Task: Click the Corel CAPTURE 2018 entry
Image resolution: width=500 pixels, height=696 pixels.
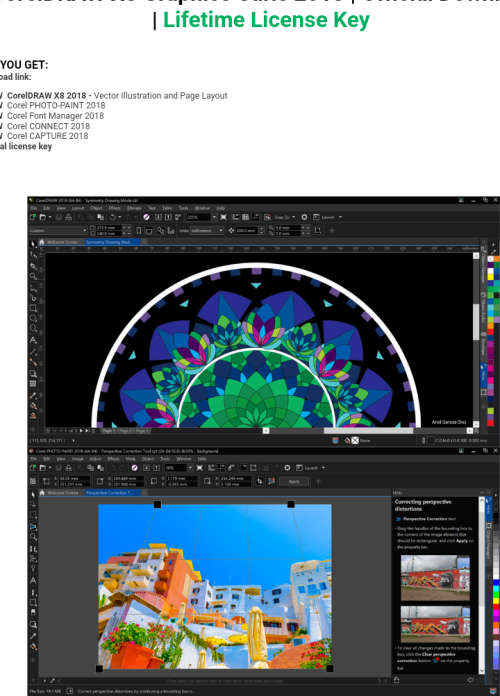Action: (48, 136)
